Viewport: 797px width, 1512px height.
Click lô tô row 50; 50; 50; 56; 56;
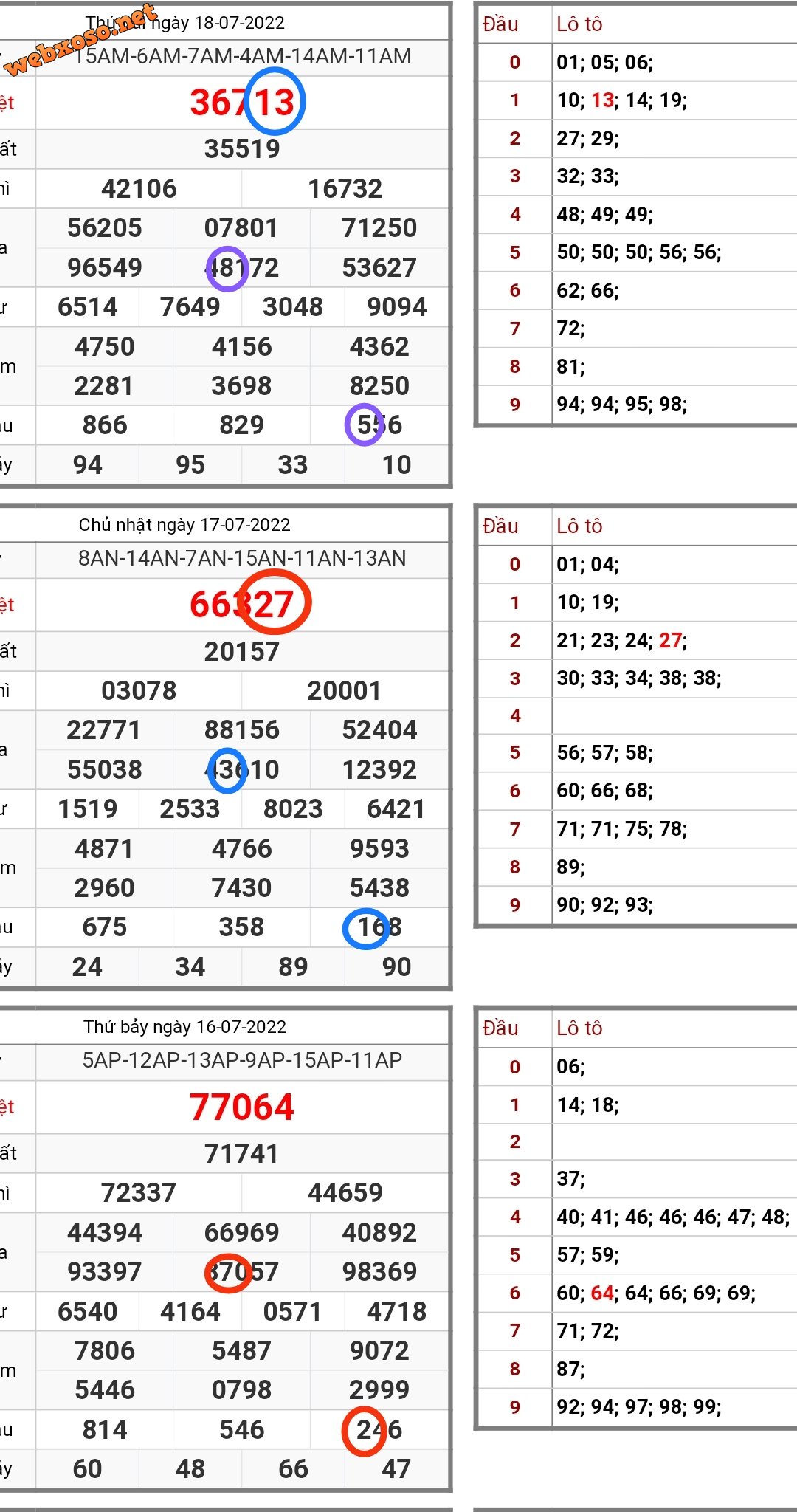pos(639,252)
